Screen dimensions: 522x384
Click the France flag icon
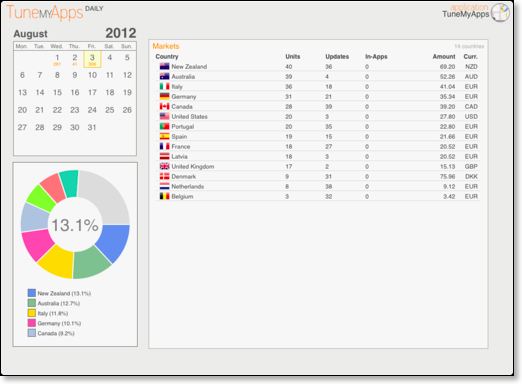coord(164,146)
